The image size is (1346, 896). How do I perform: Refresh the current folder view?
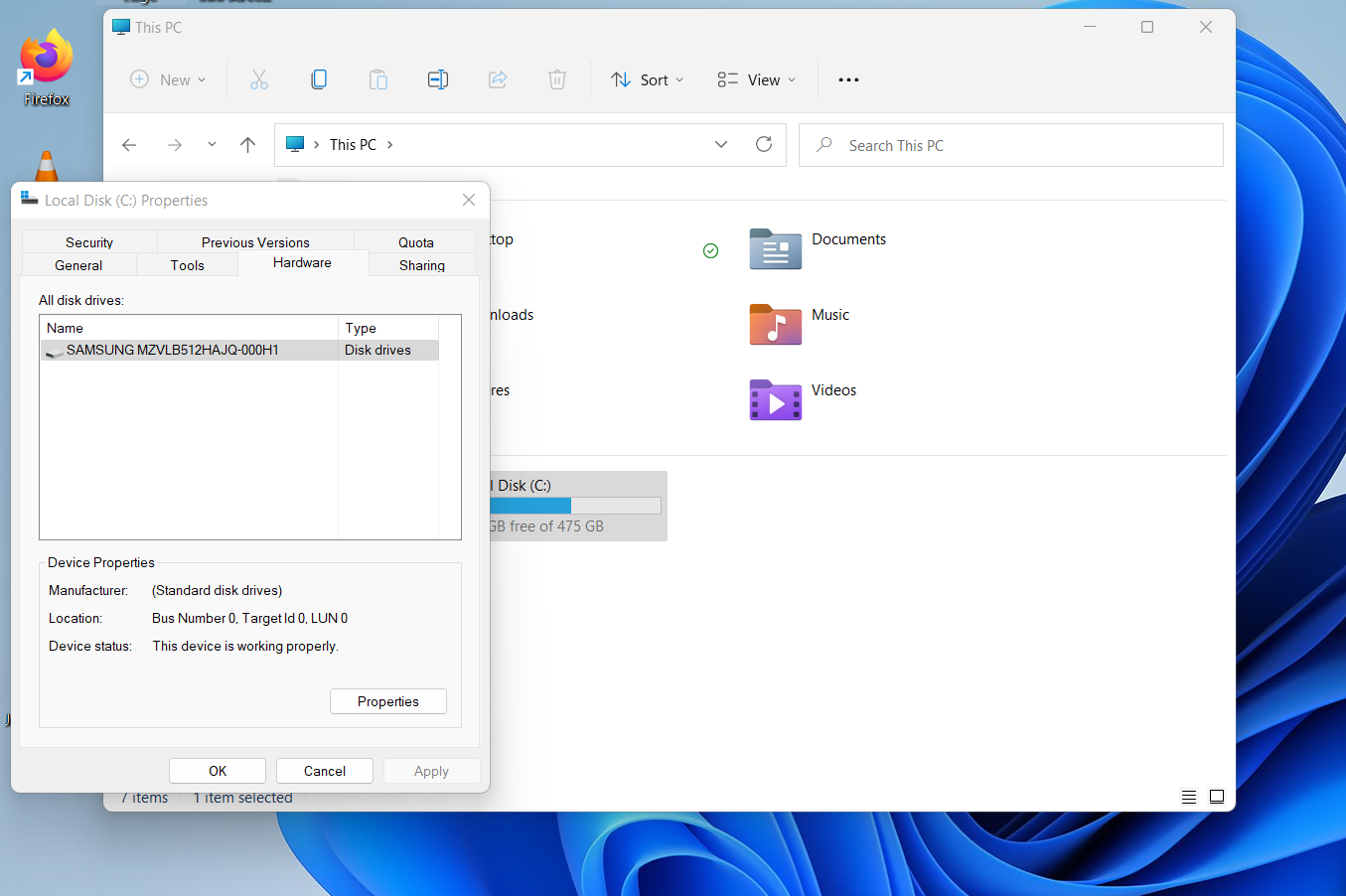click(x=763, y=144)
